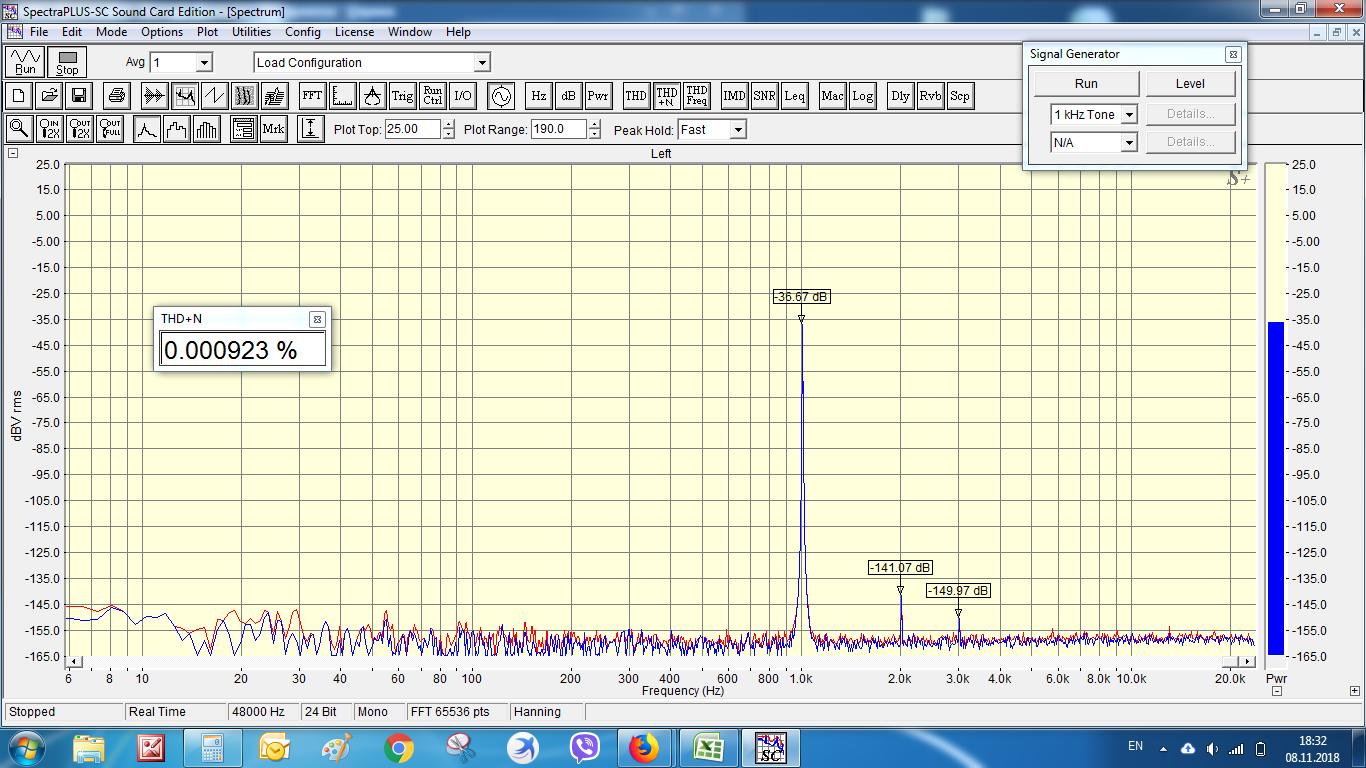
Task: Toggle the Pwr total power utility
Action: pos(598,96)
